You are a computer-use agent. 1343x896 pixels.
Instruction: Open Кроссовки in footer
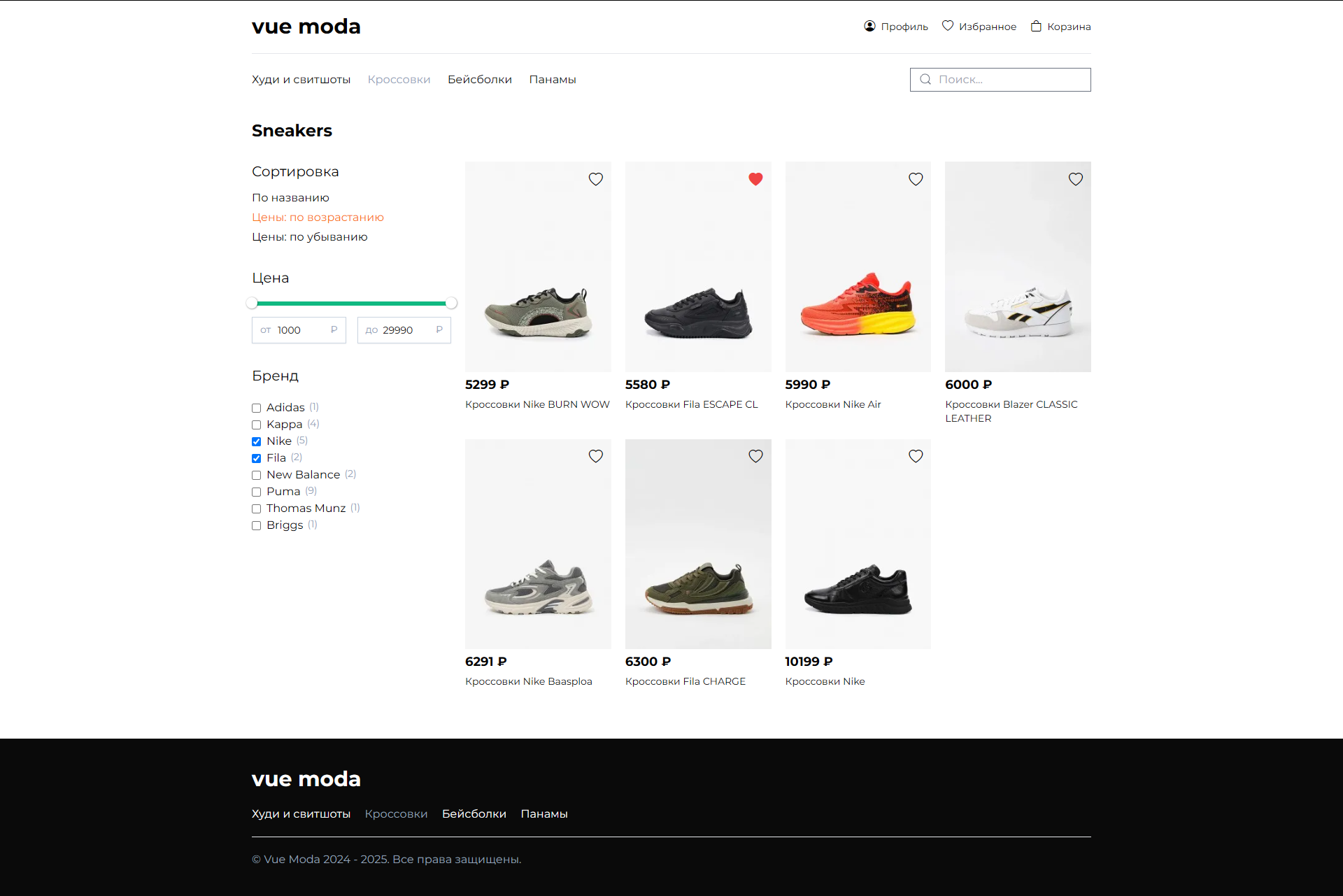click(396, 813)
